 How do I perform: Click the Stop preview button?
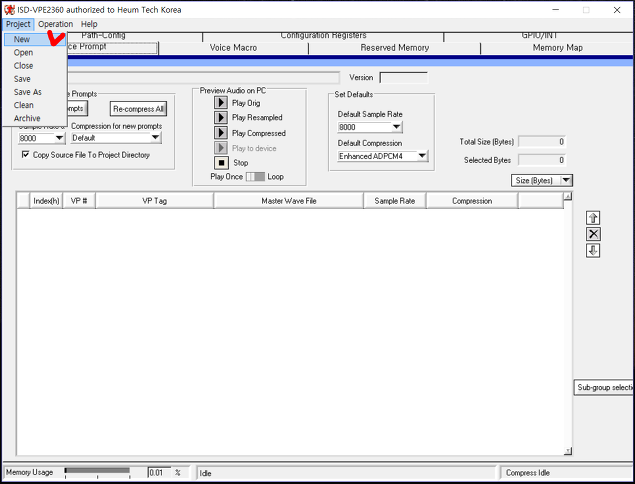(221, 163)
